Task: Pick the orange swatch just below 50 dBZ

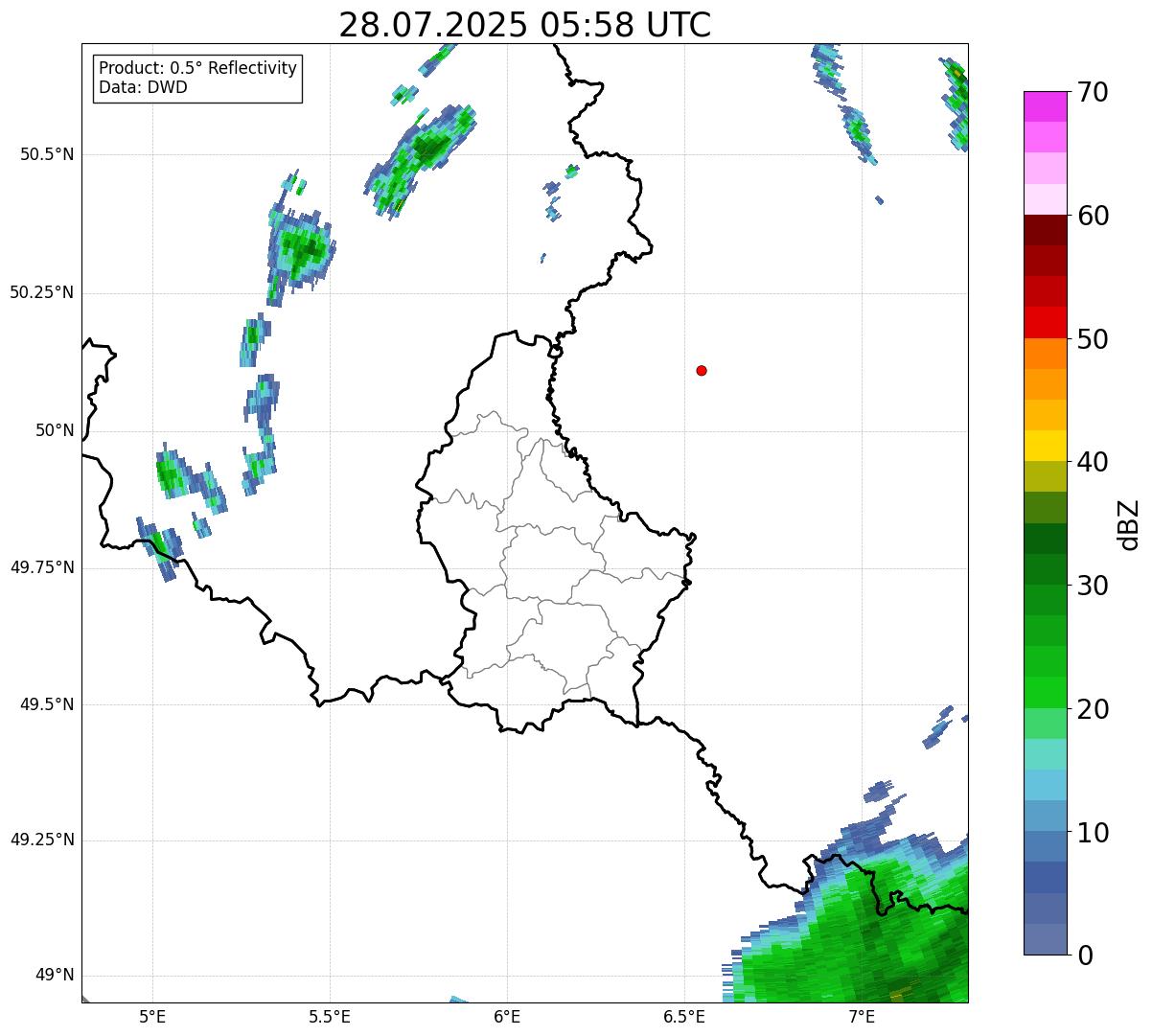Action: [x=1045, y=354]
